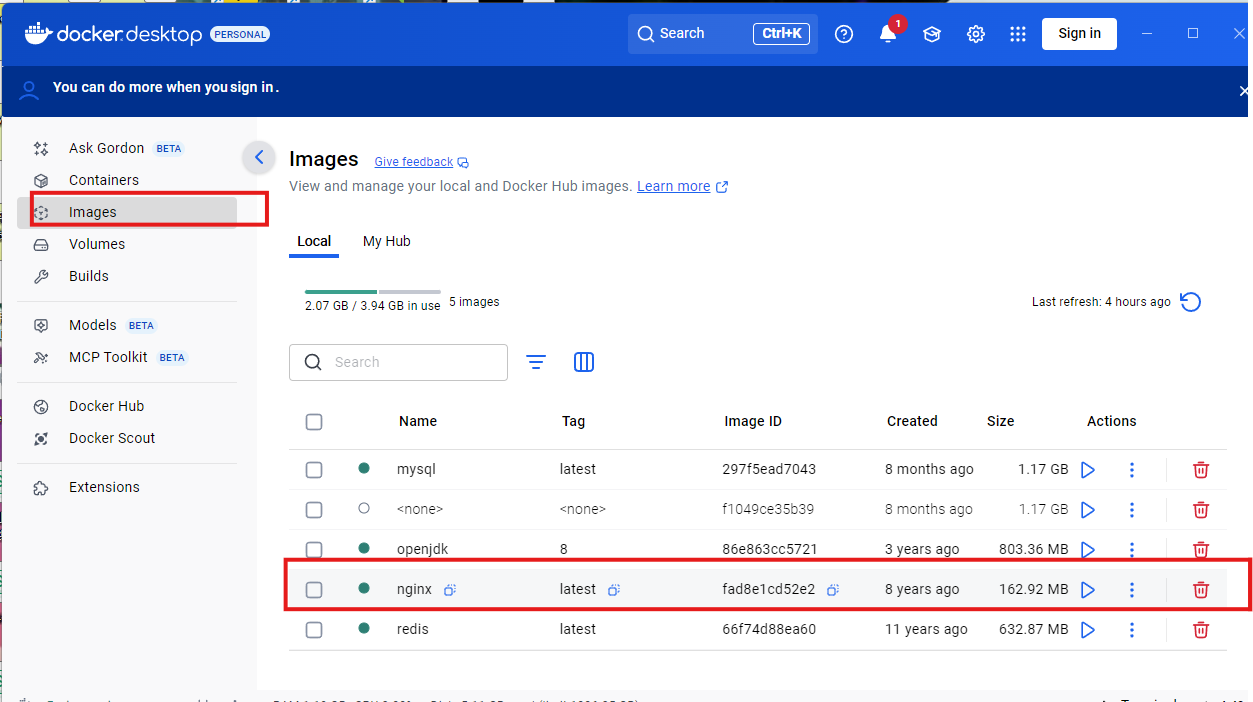Check the nginx row checkbox
The width and height of the screenshot is (1253, 702).
coord(314,590)
